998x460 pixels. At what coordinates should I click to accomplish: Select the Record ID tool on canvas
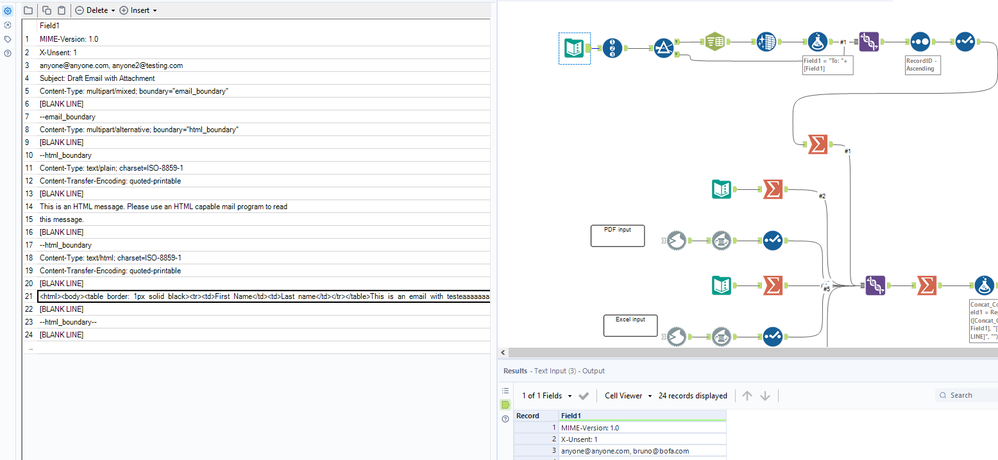coord(613,48)
